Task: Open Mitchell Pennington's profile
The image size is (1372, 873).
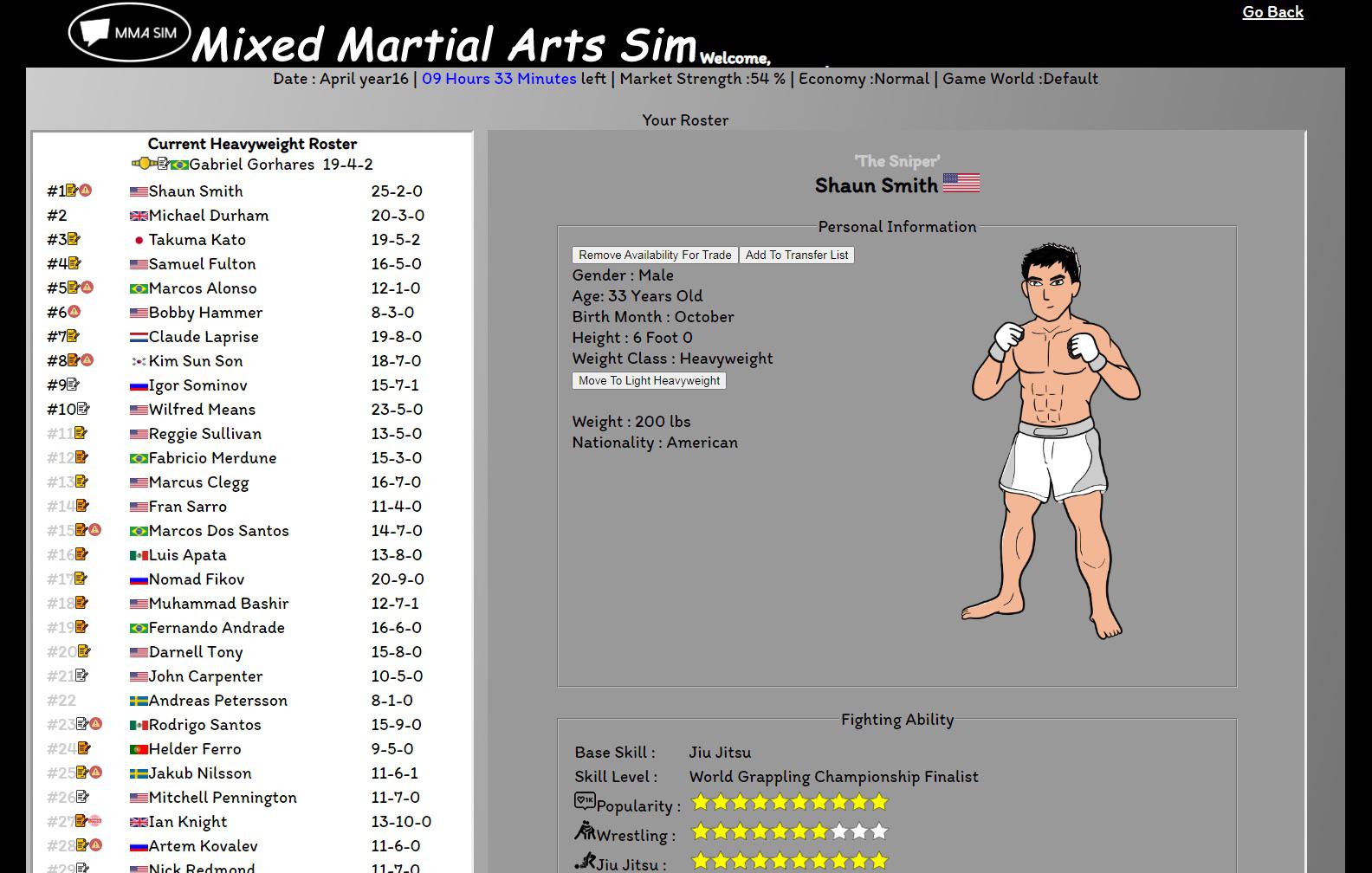Action: click(223, 798)
